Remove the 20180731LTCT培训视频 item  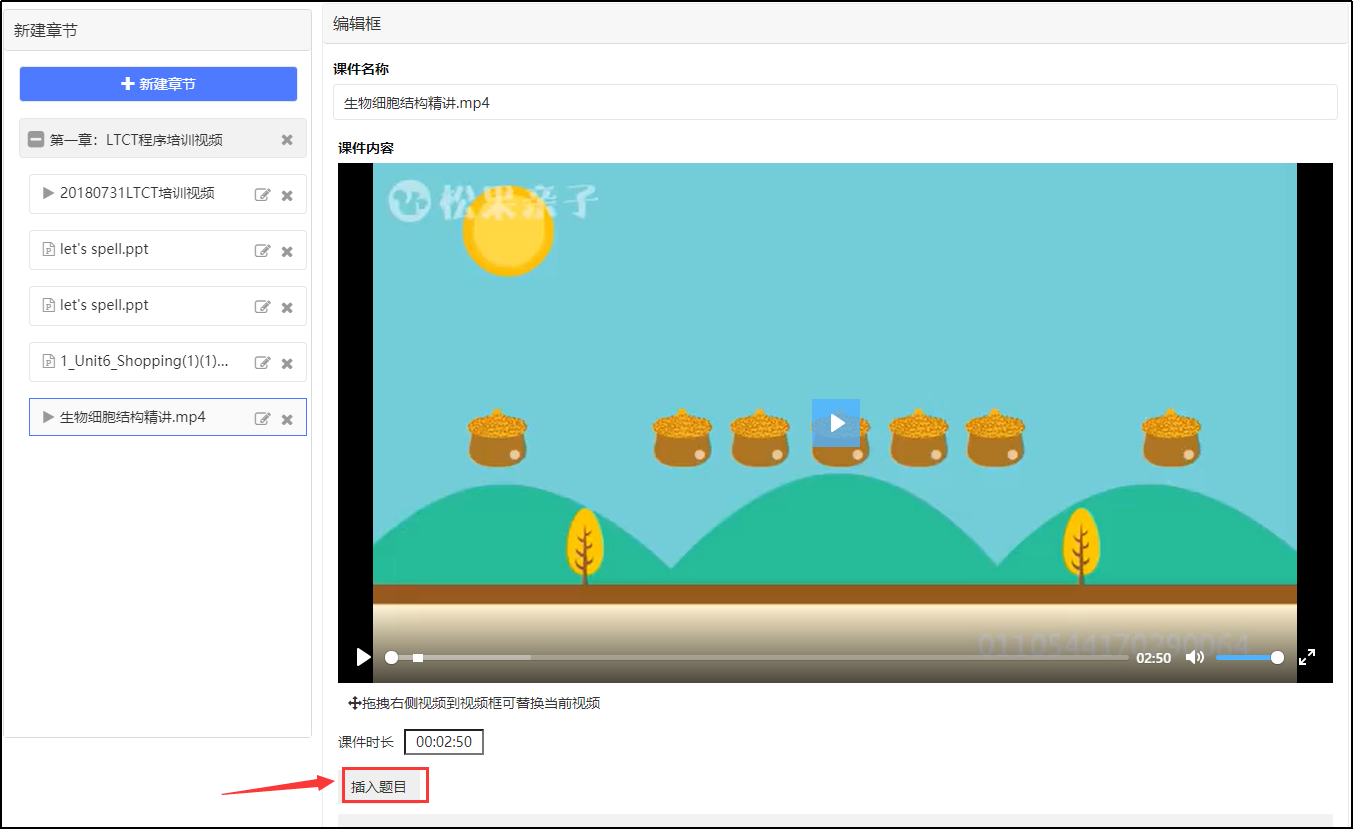pos(287,195)
